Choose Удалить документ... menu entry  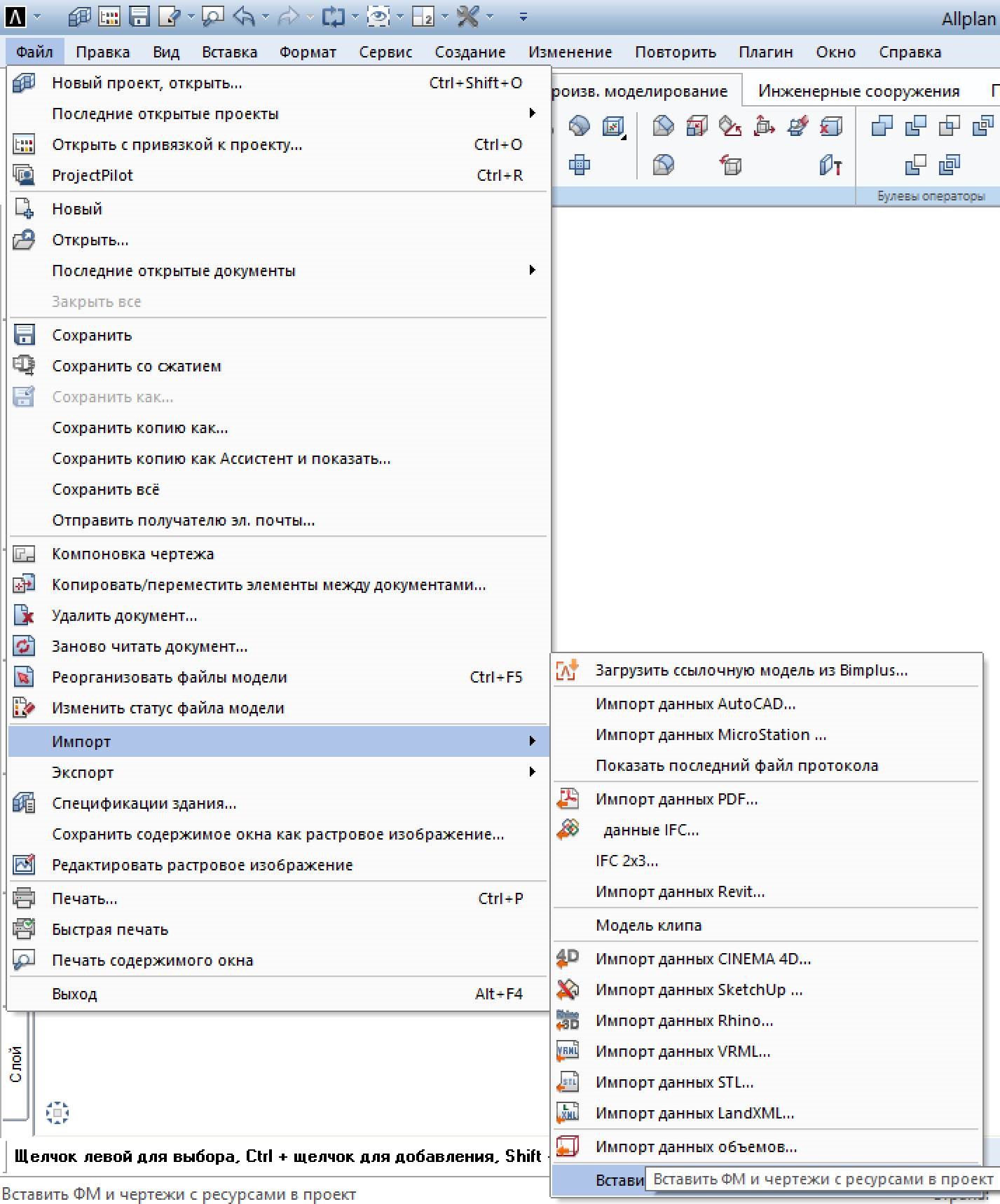[278, 615]
